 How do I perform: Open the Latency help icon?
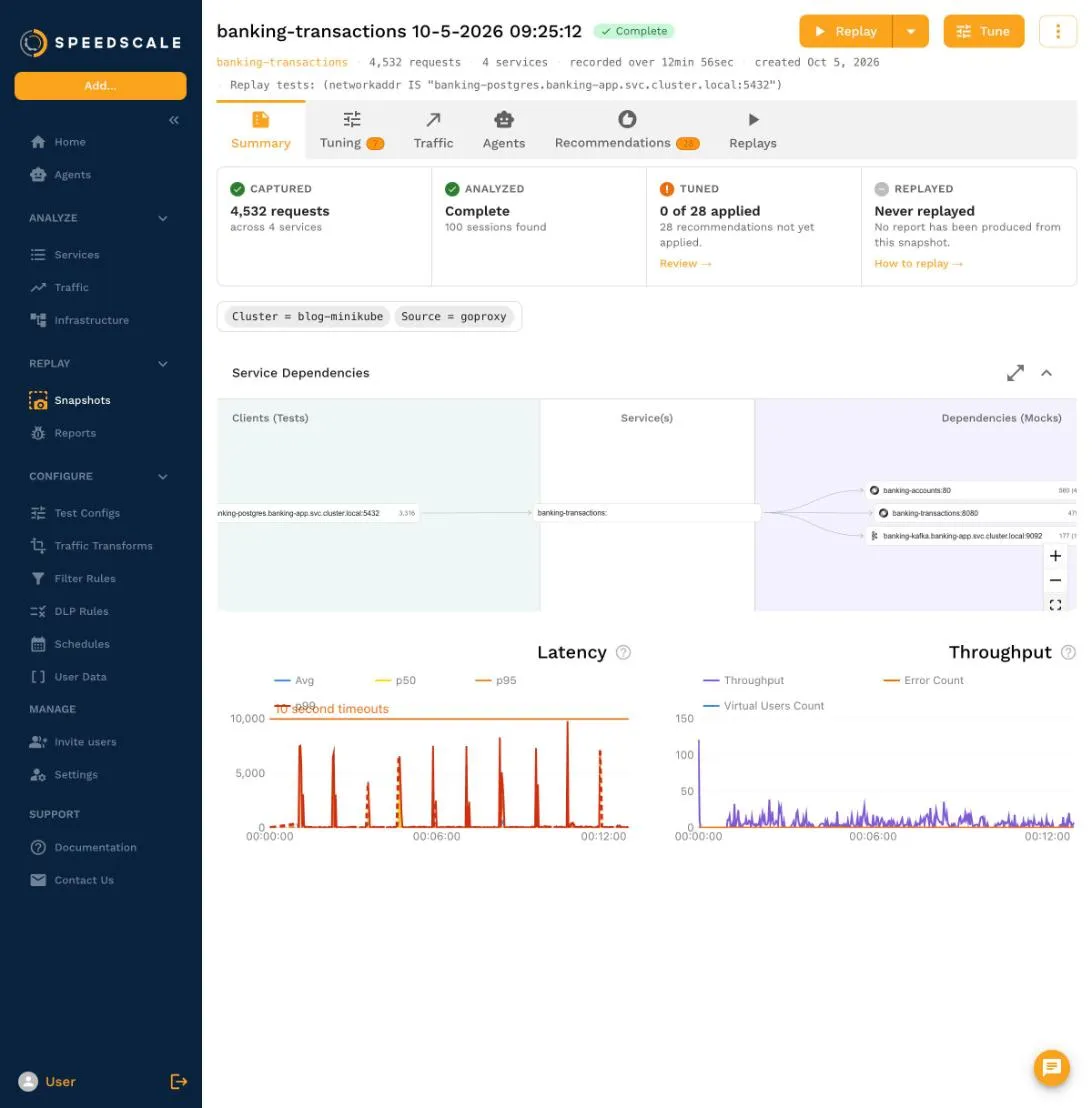[623, 652]
